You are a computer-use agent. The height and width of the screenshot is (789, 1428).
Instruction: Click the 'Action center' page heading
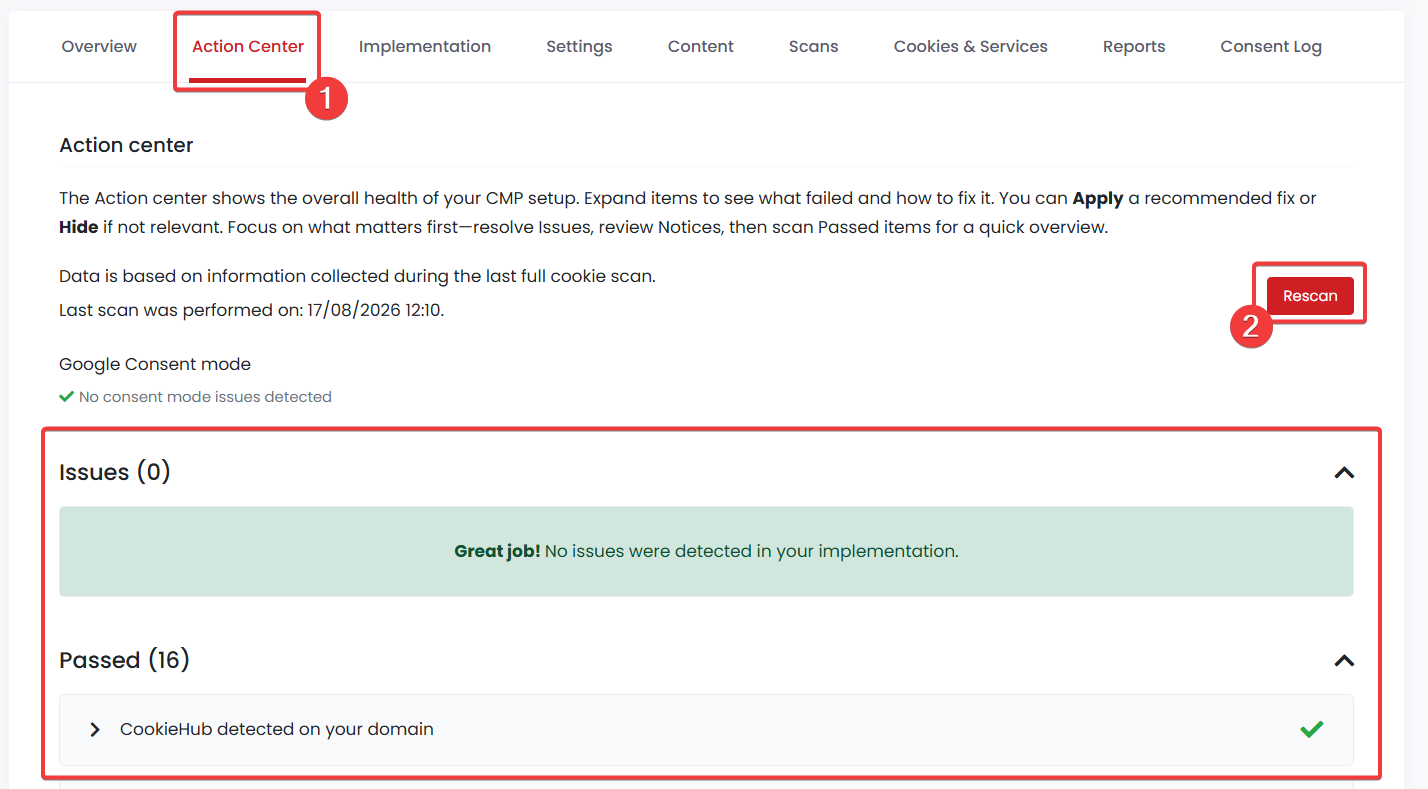tap(126, 145)
